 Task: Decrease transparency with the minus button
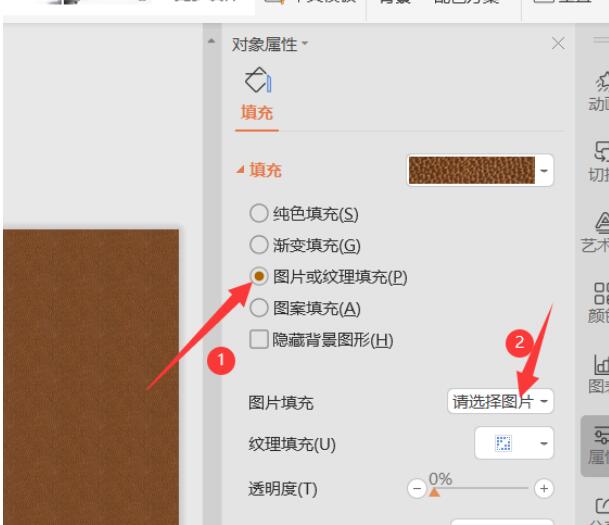click(x=417, y=488)
